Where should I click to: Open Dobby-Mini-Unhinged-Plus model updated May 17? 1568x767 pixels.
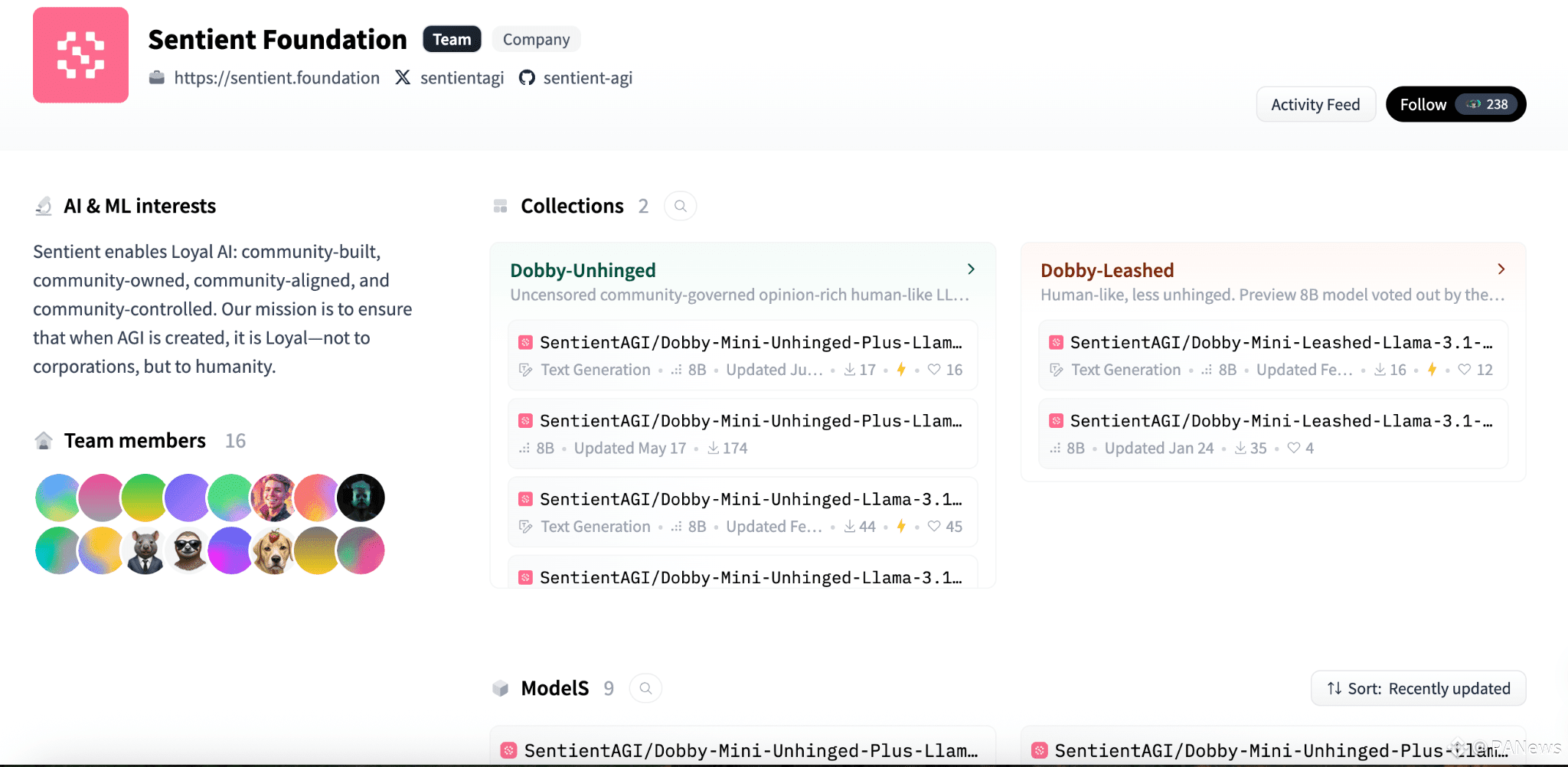743,433
